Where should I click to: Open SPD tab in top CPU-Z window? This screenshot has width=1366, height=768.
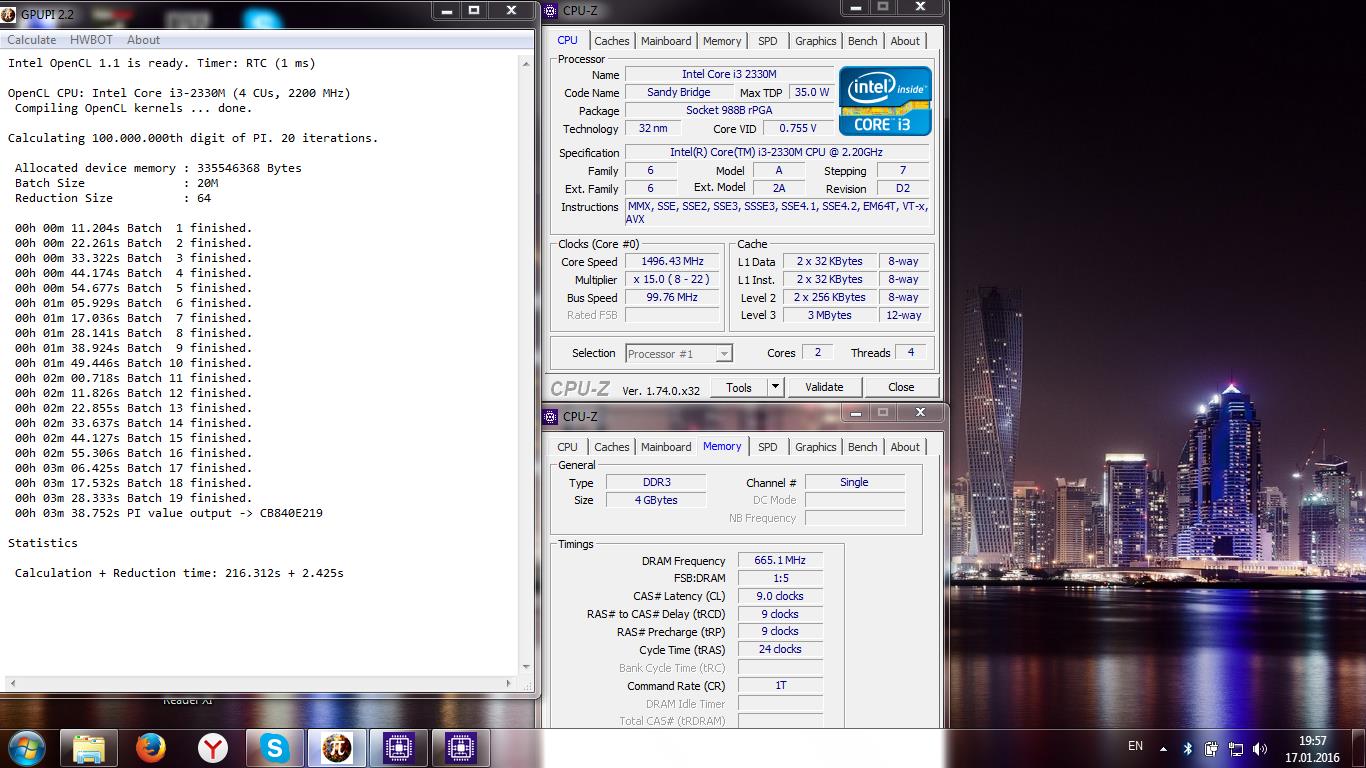pos(768,41)
